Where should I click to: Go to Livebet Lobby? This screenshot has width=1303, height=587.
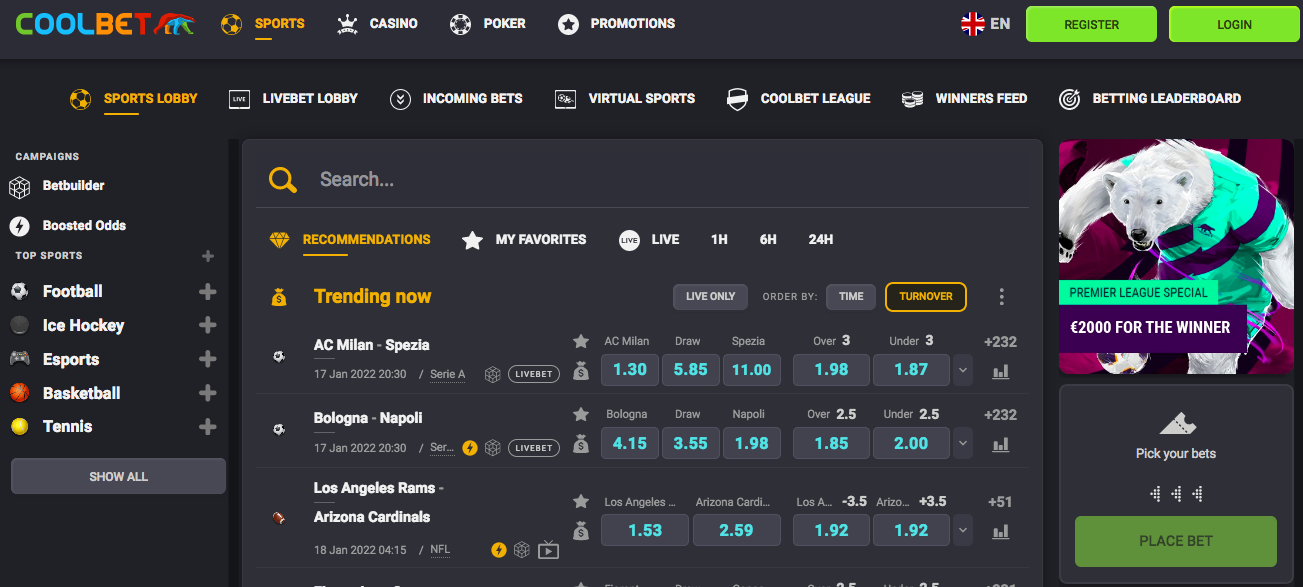tap(293, 98)
